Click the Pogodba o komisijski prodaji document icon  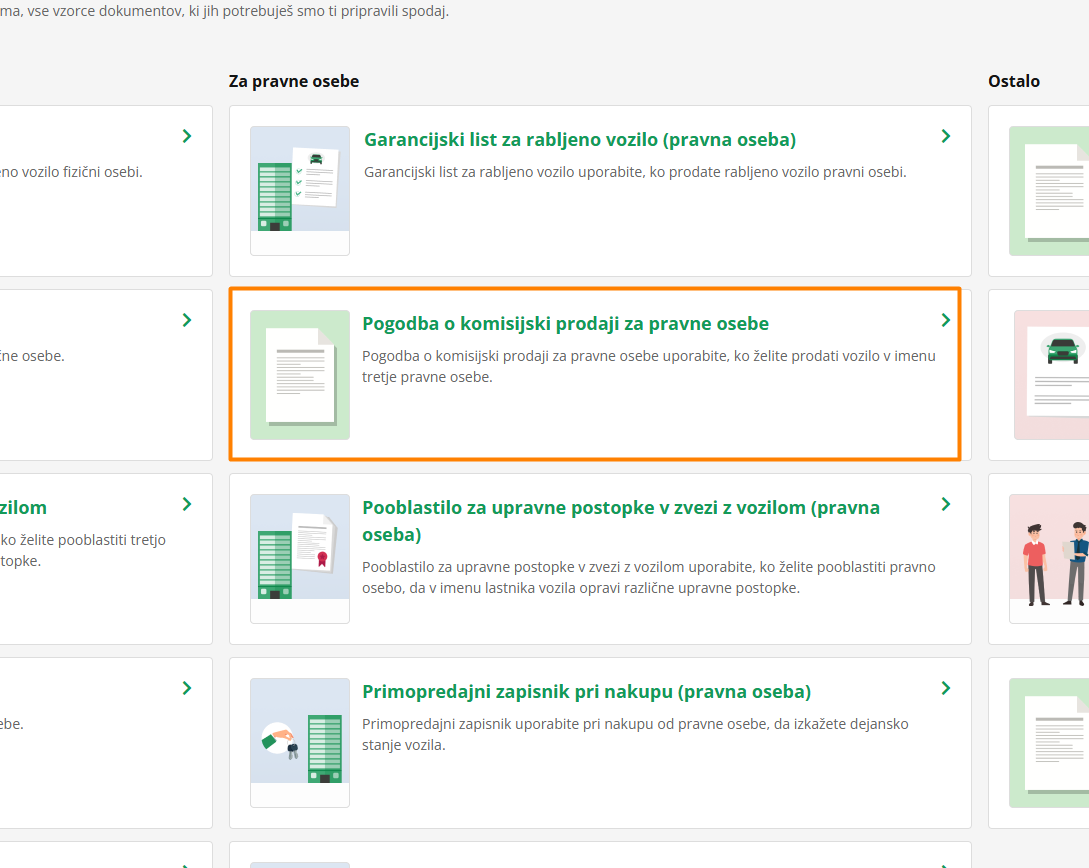point(299,374)
